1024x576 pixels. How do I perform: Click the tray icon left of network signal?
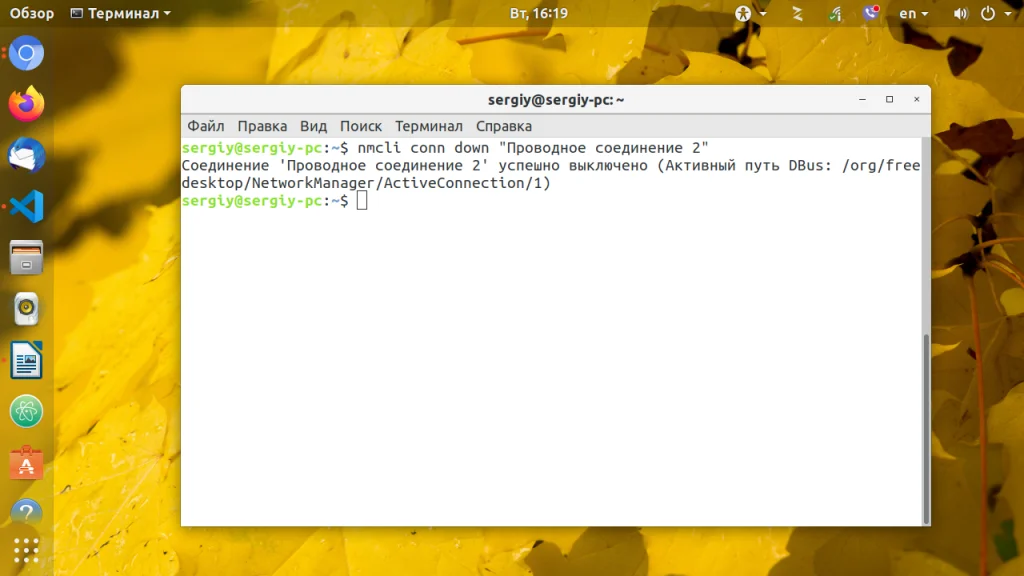coord(797,13)
